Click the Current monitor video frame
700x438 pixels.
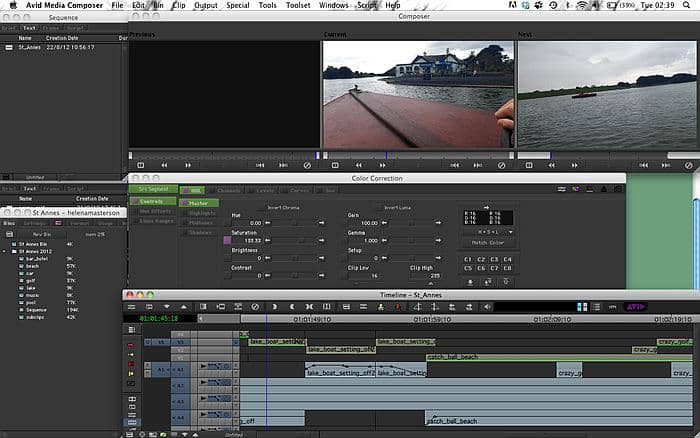pyautogui.click(x=418, y=94)
